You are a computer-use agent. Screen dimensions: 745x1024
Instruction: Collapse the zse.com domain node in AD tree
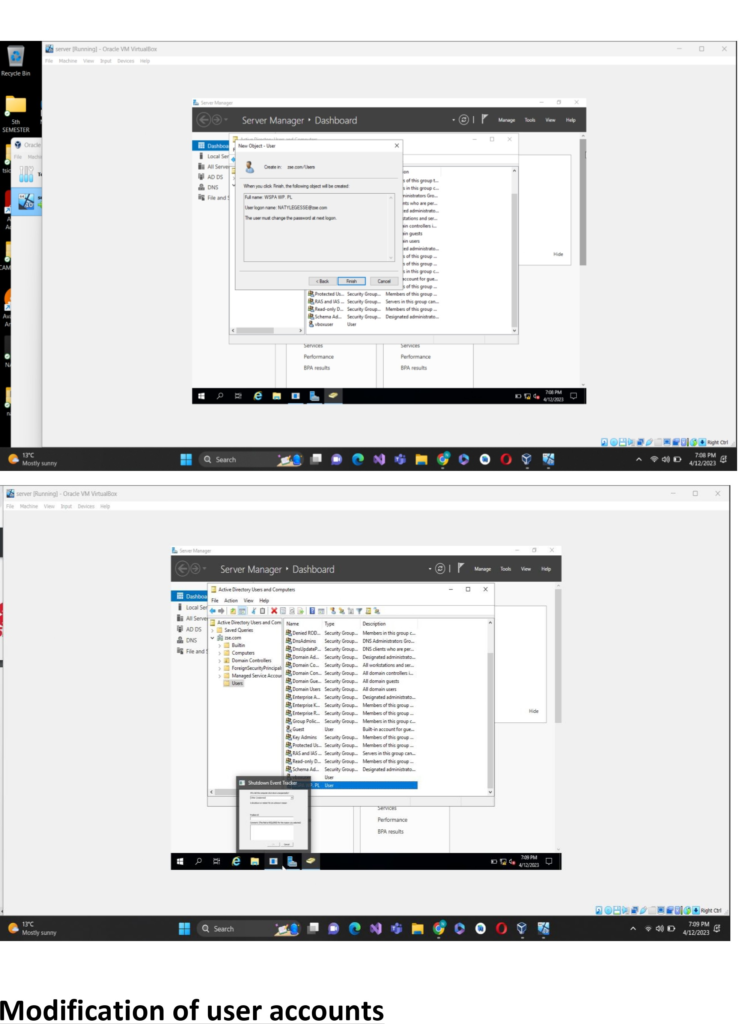212,638
